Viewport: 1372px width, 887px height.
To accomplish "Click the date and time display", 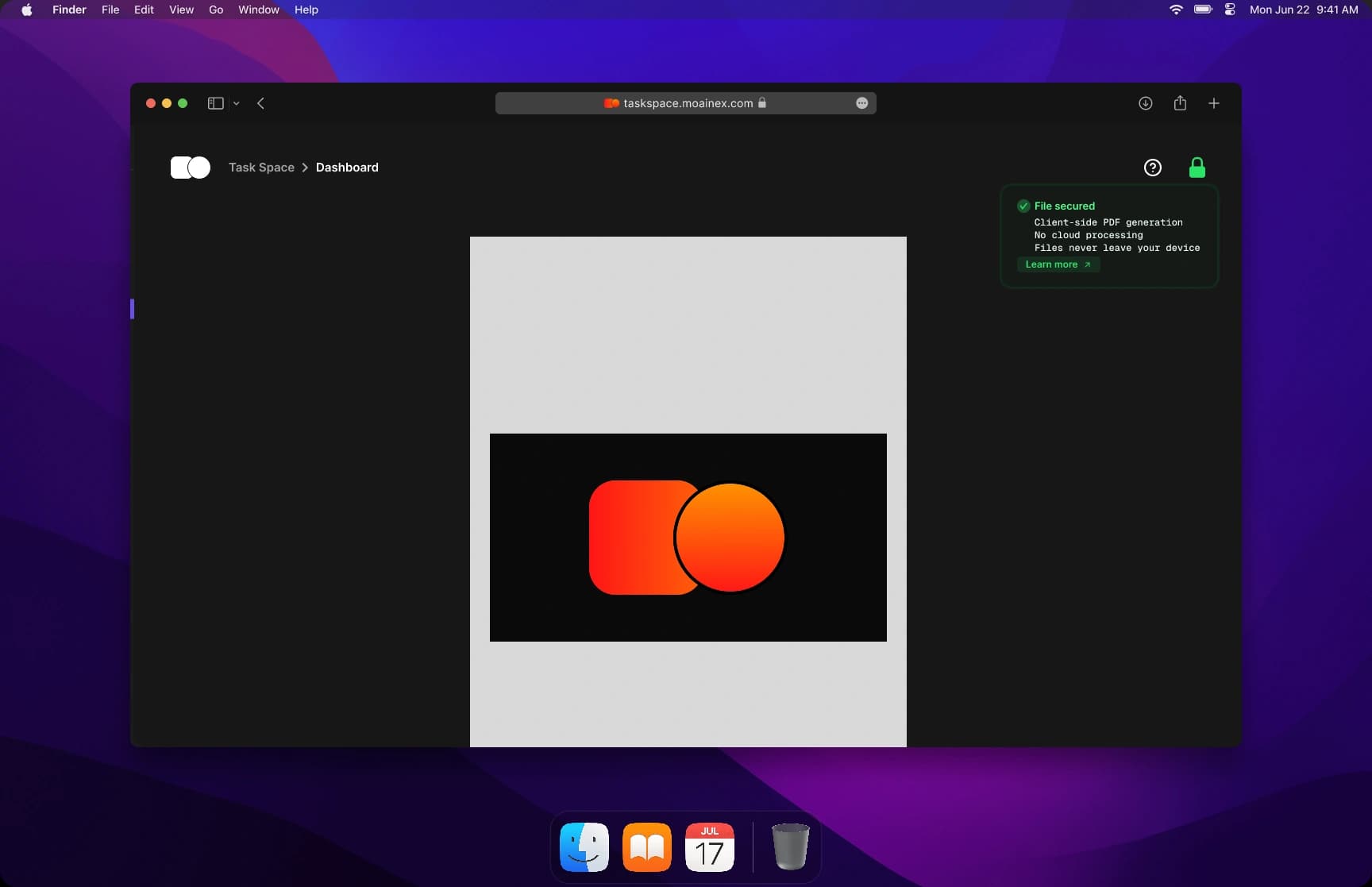I will tap(1304, 10).
